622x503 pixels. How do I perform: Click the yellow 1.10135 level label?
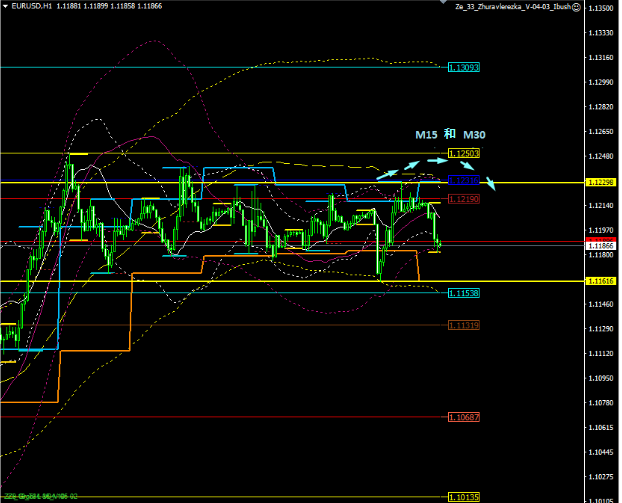click(464, 496)
